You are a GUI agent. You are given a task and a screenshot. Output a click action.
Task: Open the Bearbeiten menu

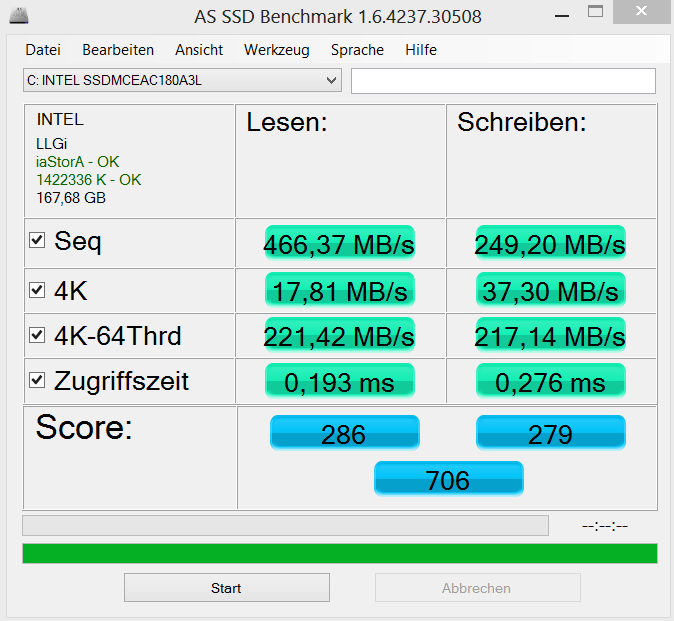pos(118,50)
